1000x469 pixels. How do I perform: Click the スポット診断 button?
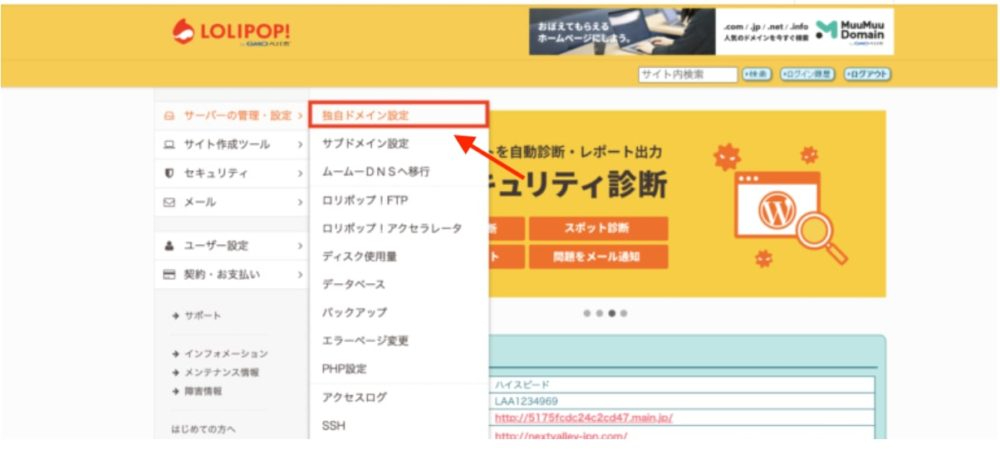pyautogui.click(x=598, y=228)
